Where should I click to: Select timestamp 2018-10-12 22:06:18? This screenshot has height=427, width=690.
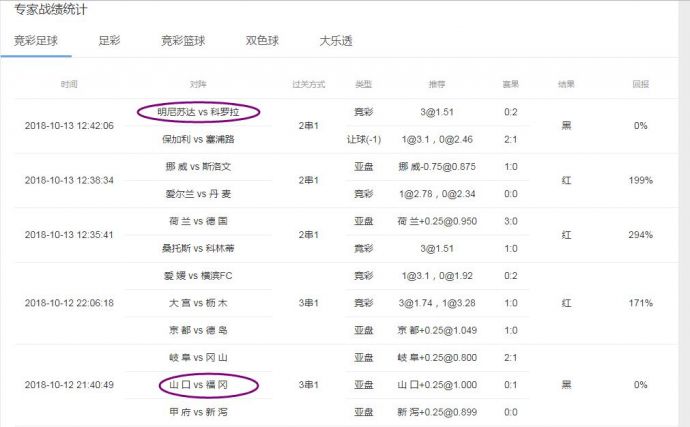69,303
